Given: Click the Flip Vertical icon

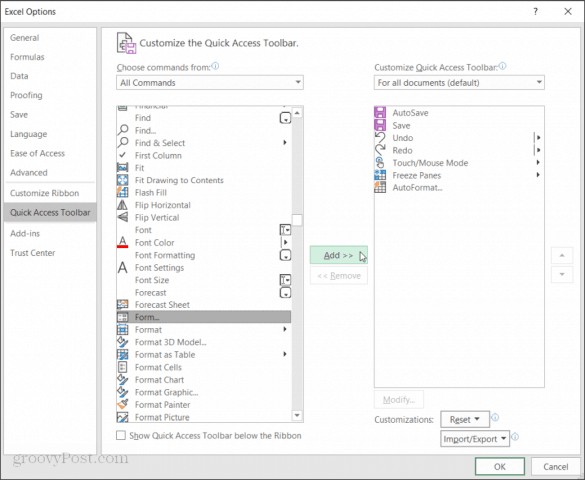Looking at the screenshot, I should (x=123, y=217).
